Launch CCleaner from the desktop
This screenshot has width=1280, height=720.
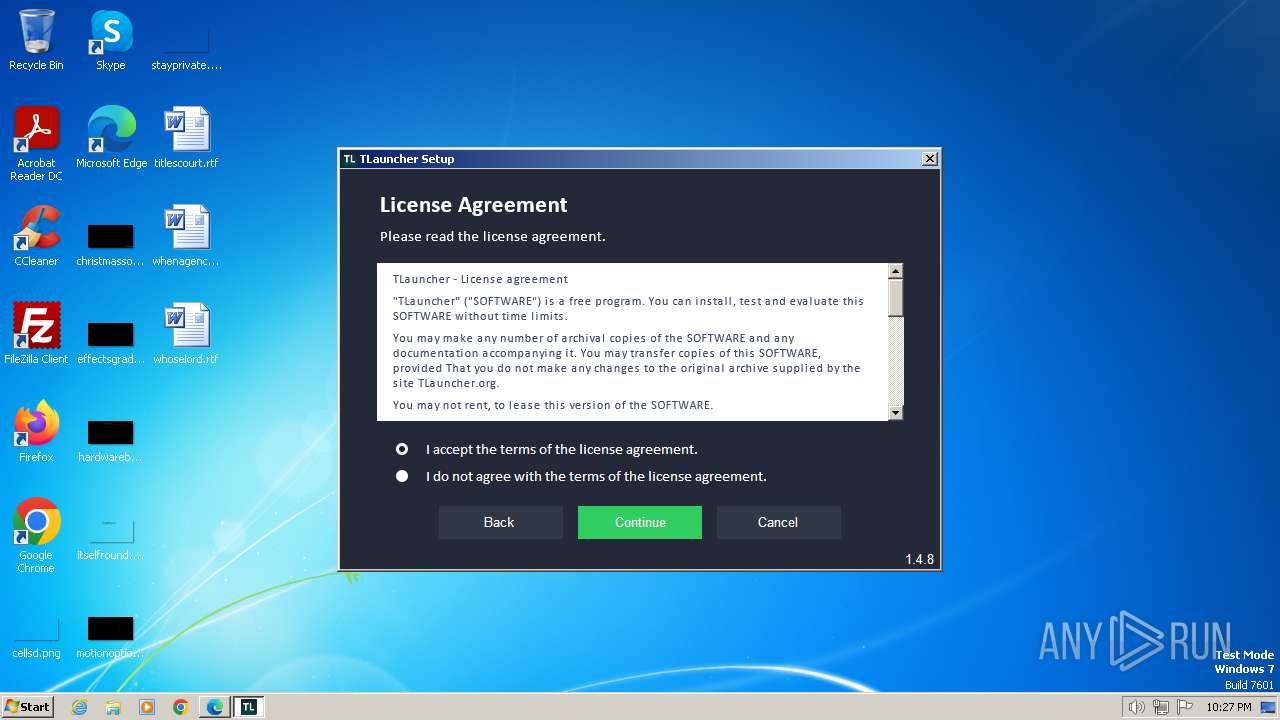click(x=36, y=235)
